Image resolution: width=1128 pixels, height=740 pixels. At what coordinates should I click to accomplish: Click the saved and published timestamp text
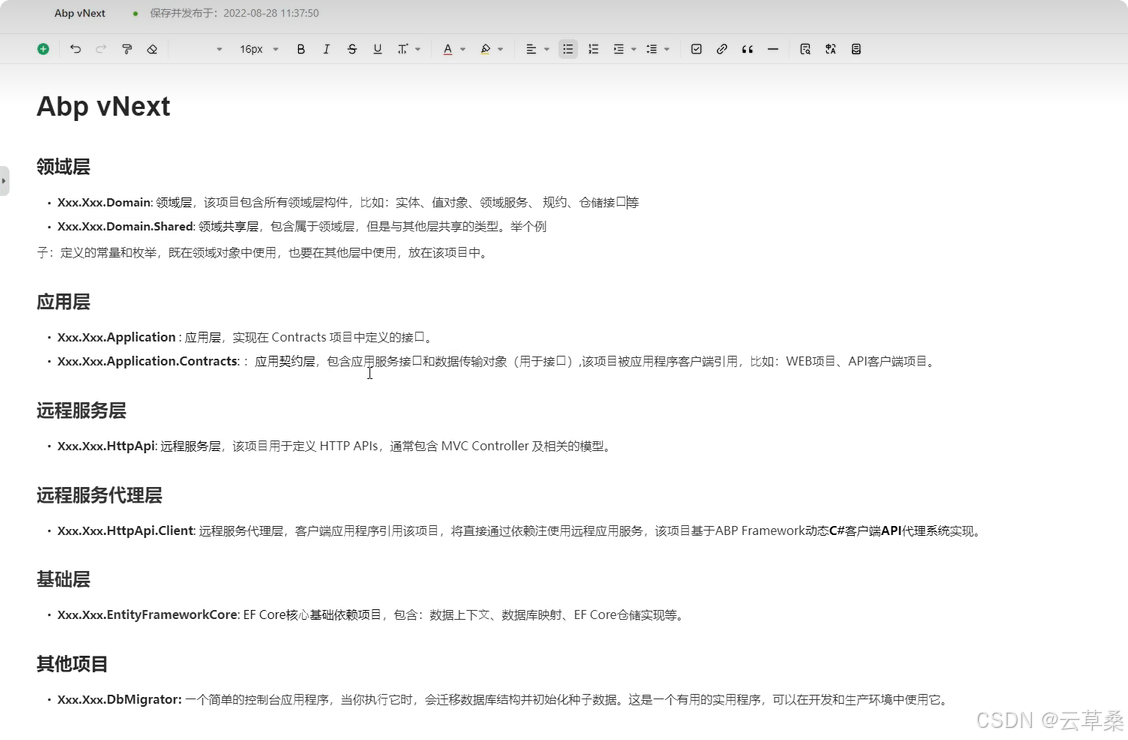pos(235,13)
